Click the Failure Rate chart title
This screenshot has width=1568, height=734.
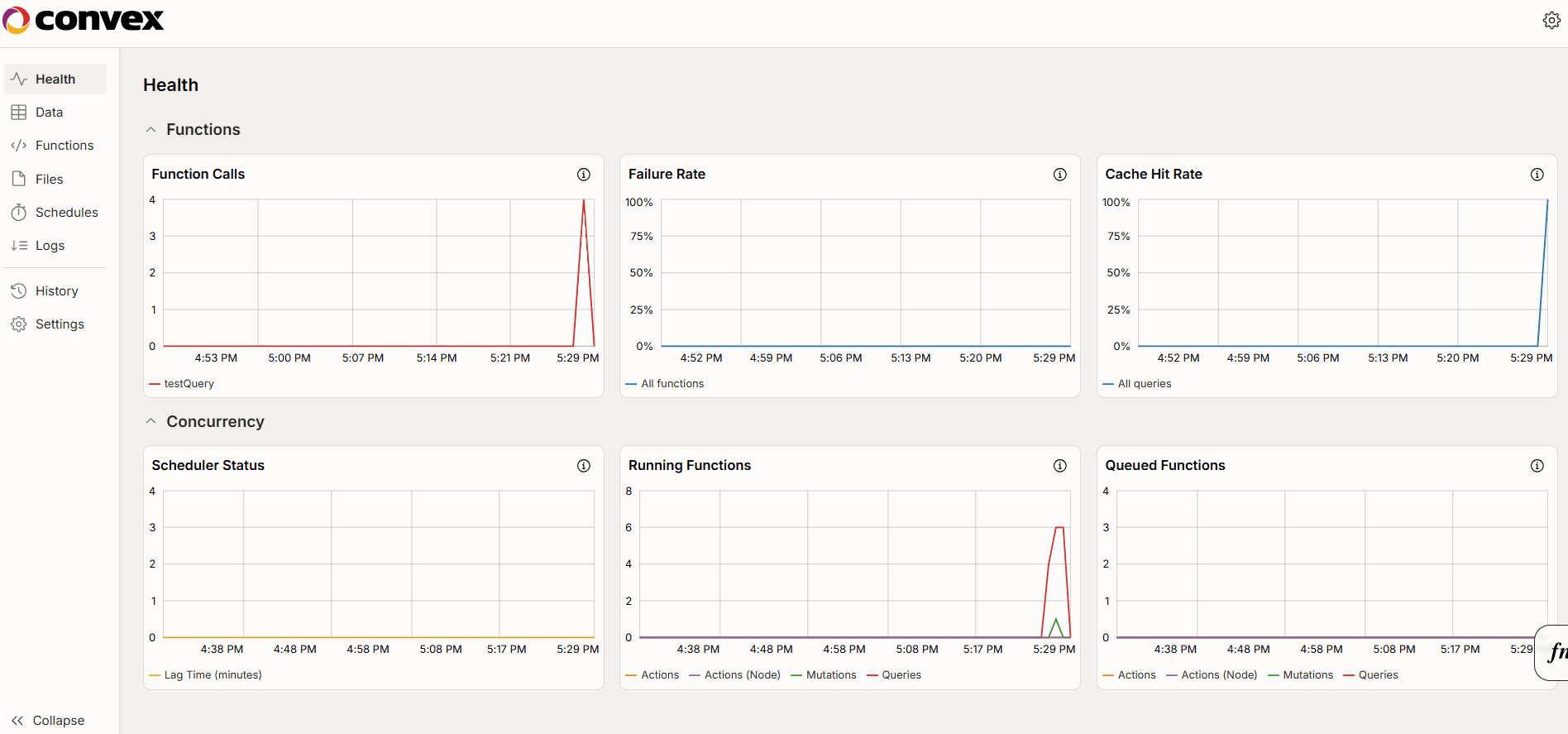coord(667,175)
